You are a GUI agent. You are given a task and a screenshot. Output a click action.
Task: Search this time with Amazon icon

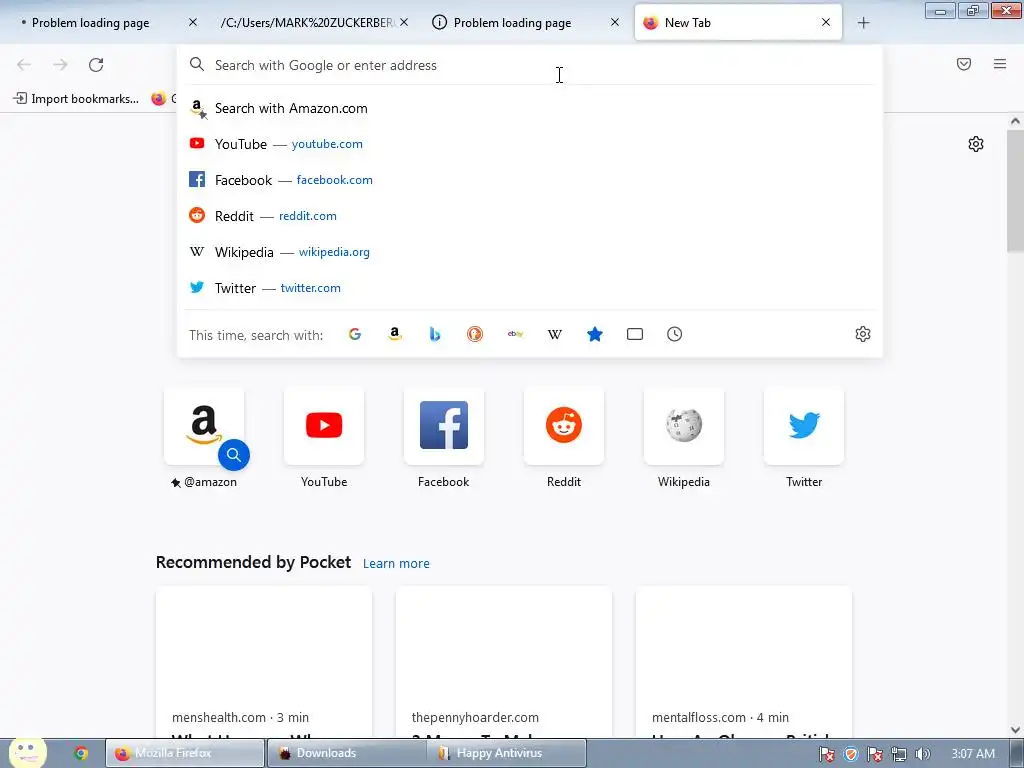click(394, 334)
